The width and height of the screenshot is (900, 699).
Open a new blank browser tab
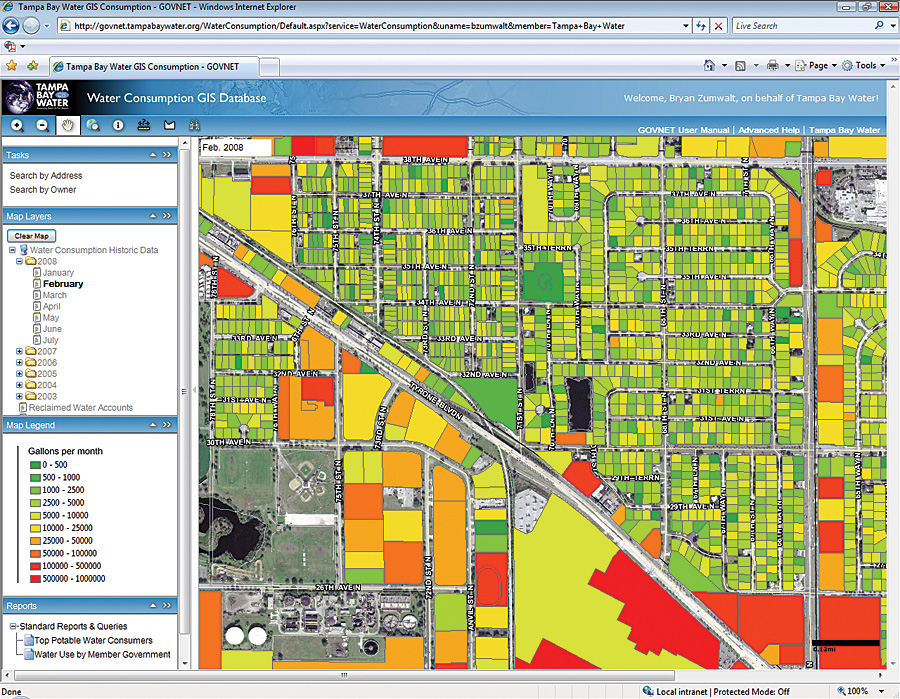(270, 67)
